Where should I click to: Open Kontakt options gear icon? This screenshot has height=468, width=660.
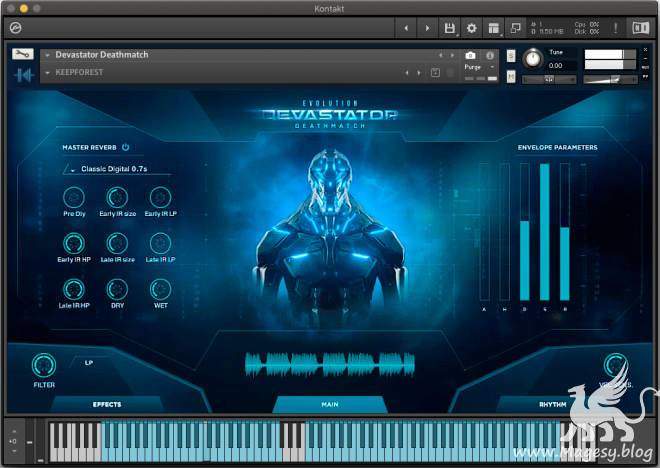472,28
